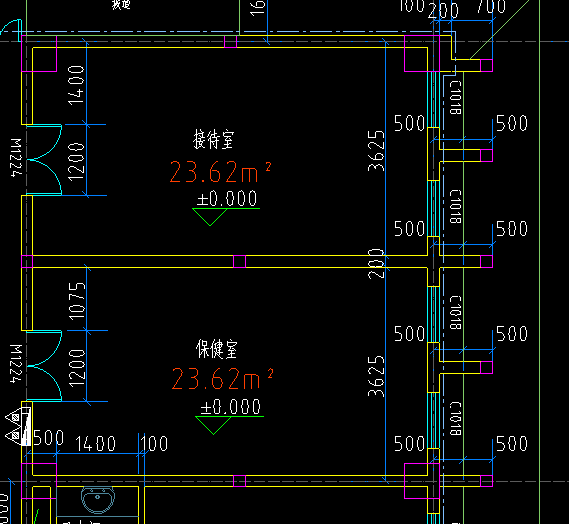This screenshot has height=524, width=569.
Task: Click the 100 dimension right of horizontal 1400
Action: 154,443
